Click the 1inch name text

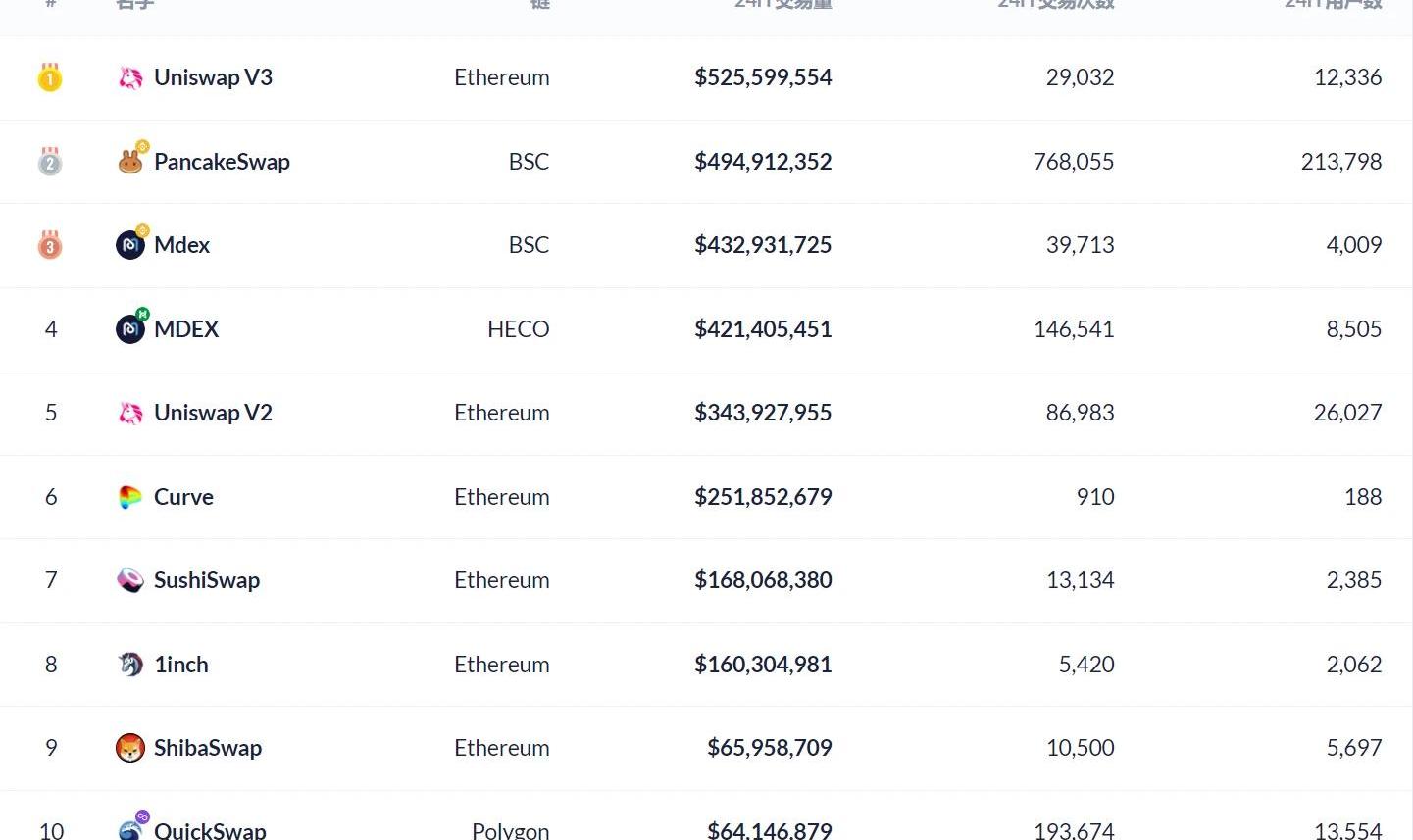[181, 665]
